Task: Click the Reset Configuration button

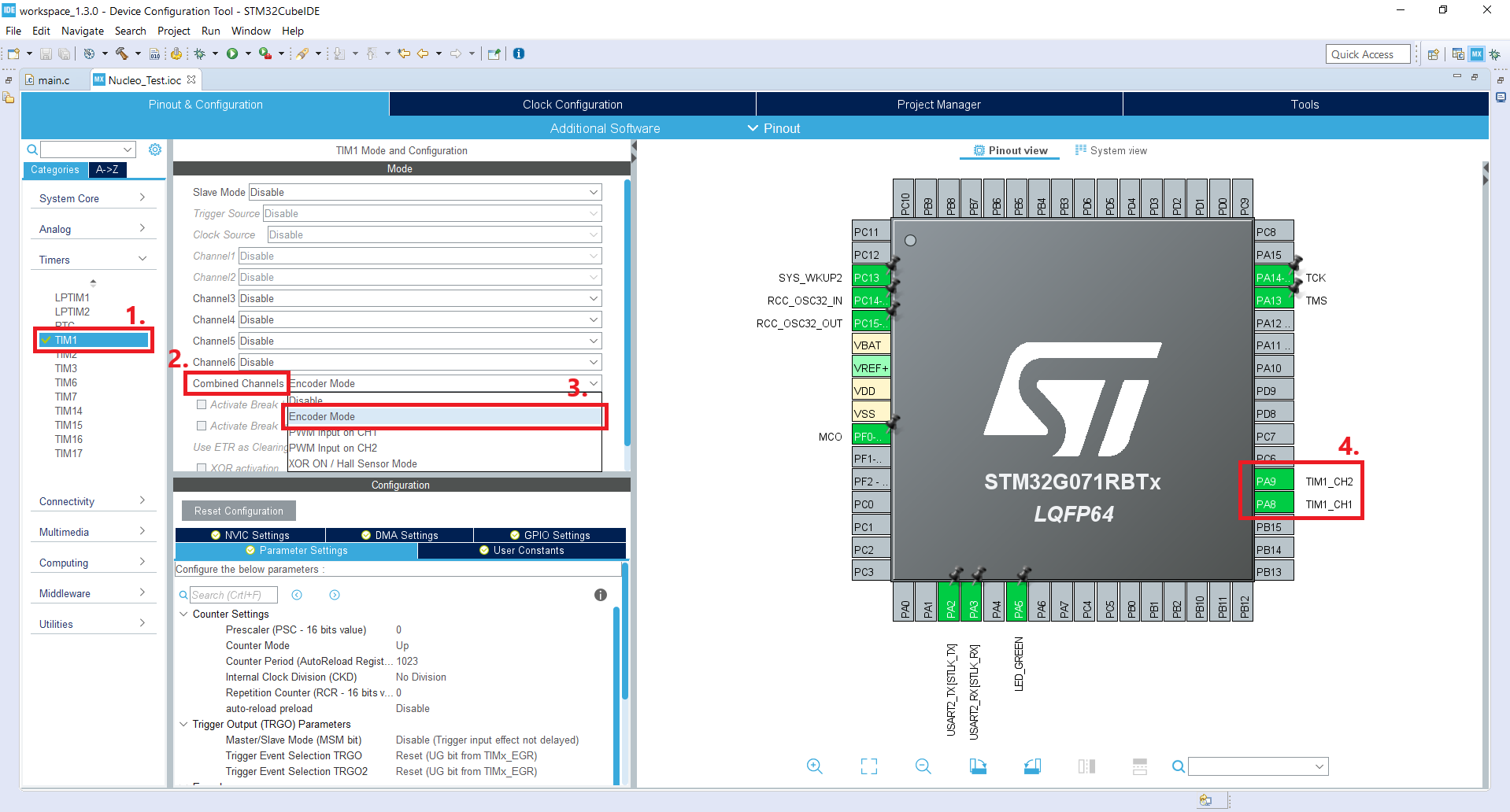Action: (239, 511)
